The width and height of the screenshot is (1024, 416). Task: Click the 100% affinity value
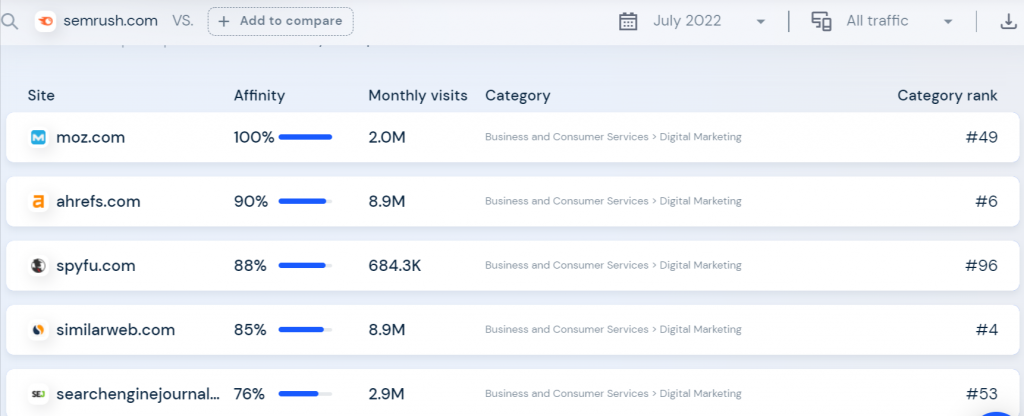(254, 138)
